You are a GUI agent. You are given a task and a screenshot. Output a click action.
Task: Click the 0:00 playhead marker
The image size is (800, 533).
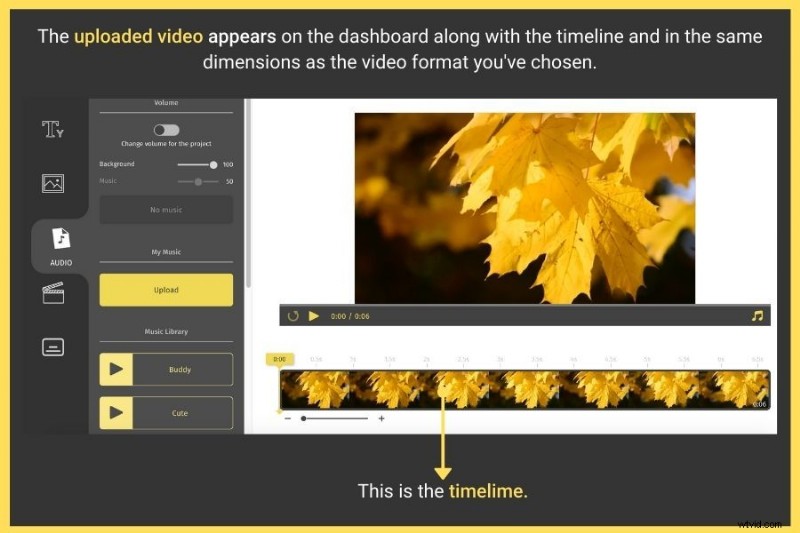tap(280, 359)
